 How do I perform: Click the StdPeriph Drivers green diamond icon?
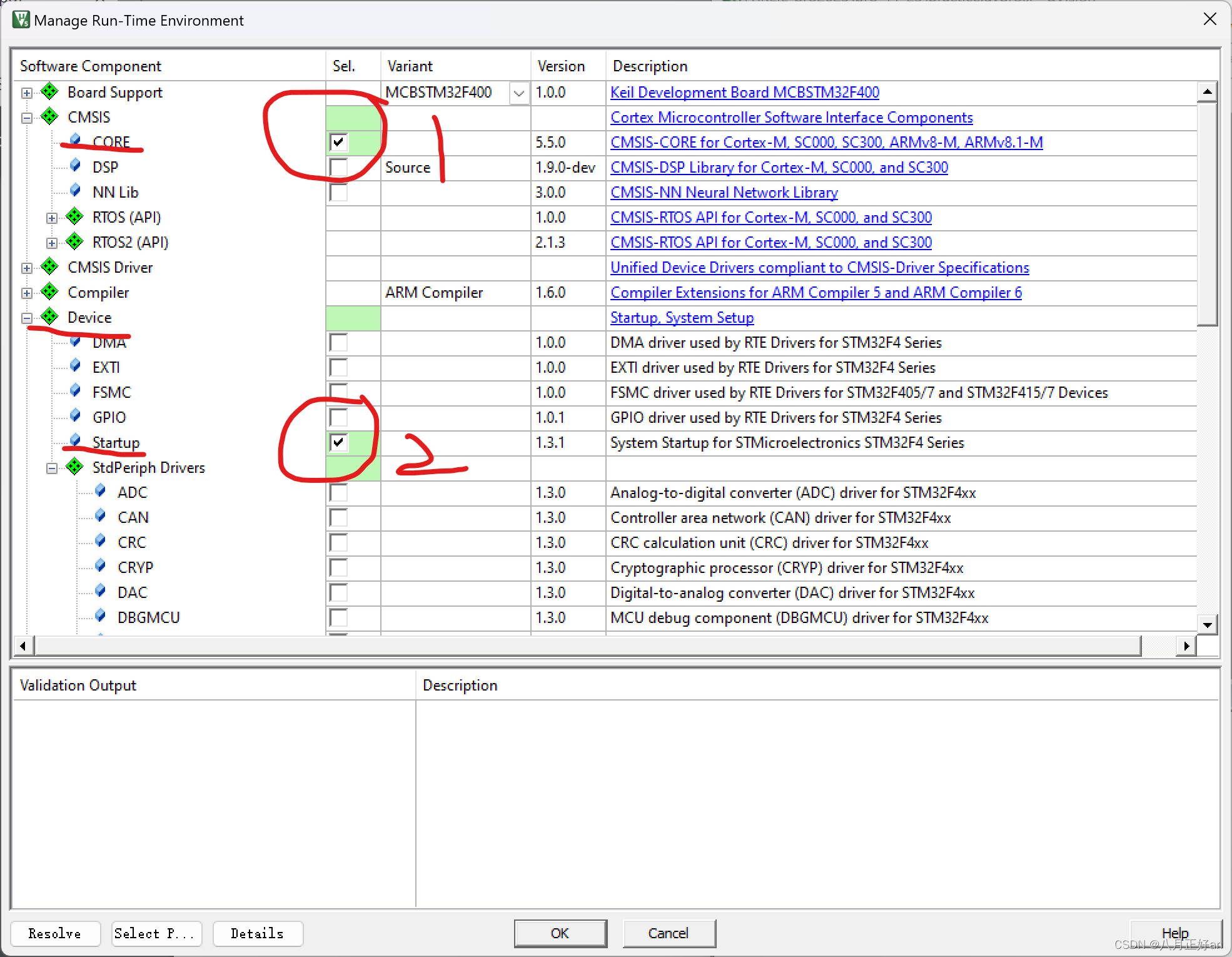[74, 467]
